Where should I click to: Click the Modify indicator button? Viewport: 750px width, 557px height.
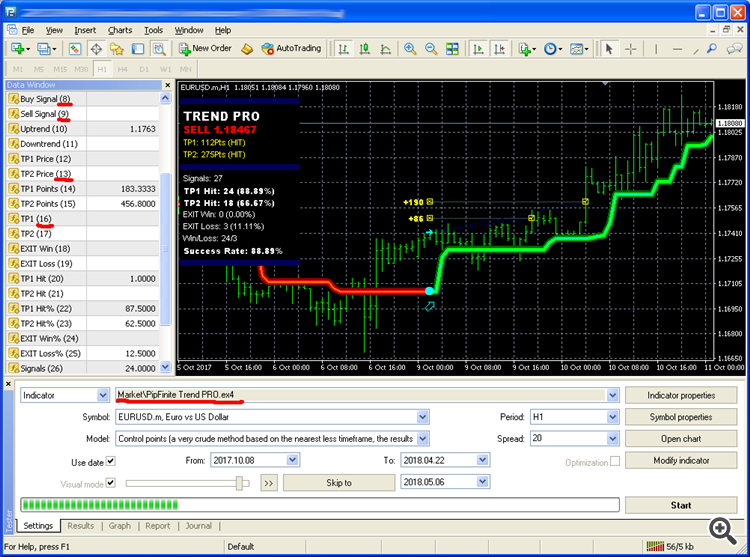(x=681, y=460)
